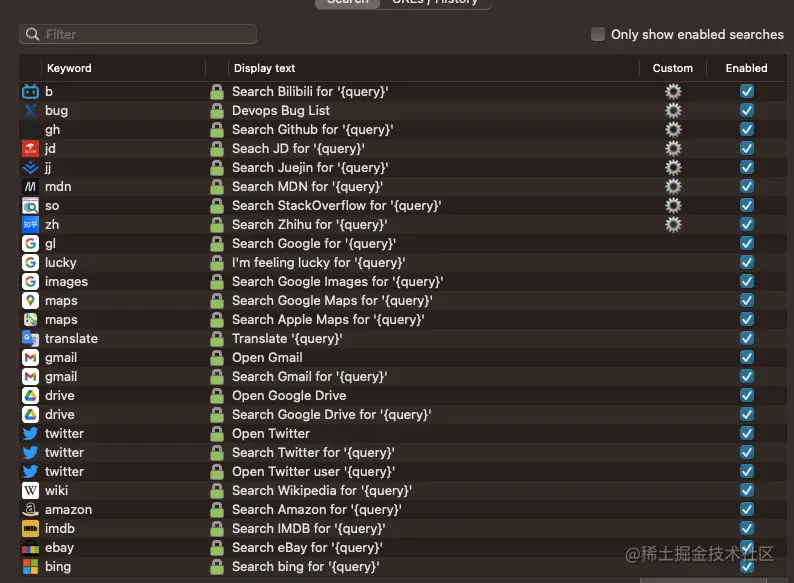Select 'Search Google Maps for {query}' text
The image size is (794, 583).
click(x=332, y=301)
